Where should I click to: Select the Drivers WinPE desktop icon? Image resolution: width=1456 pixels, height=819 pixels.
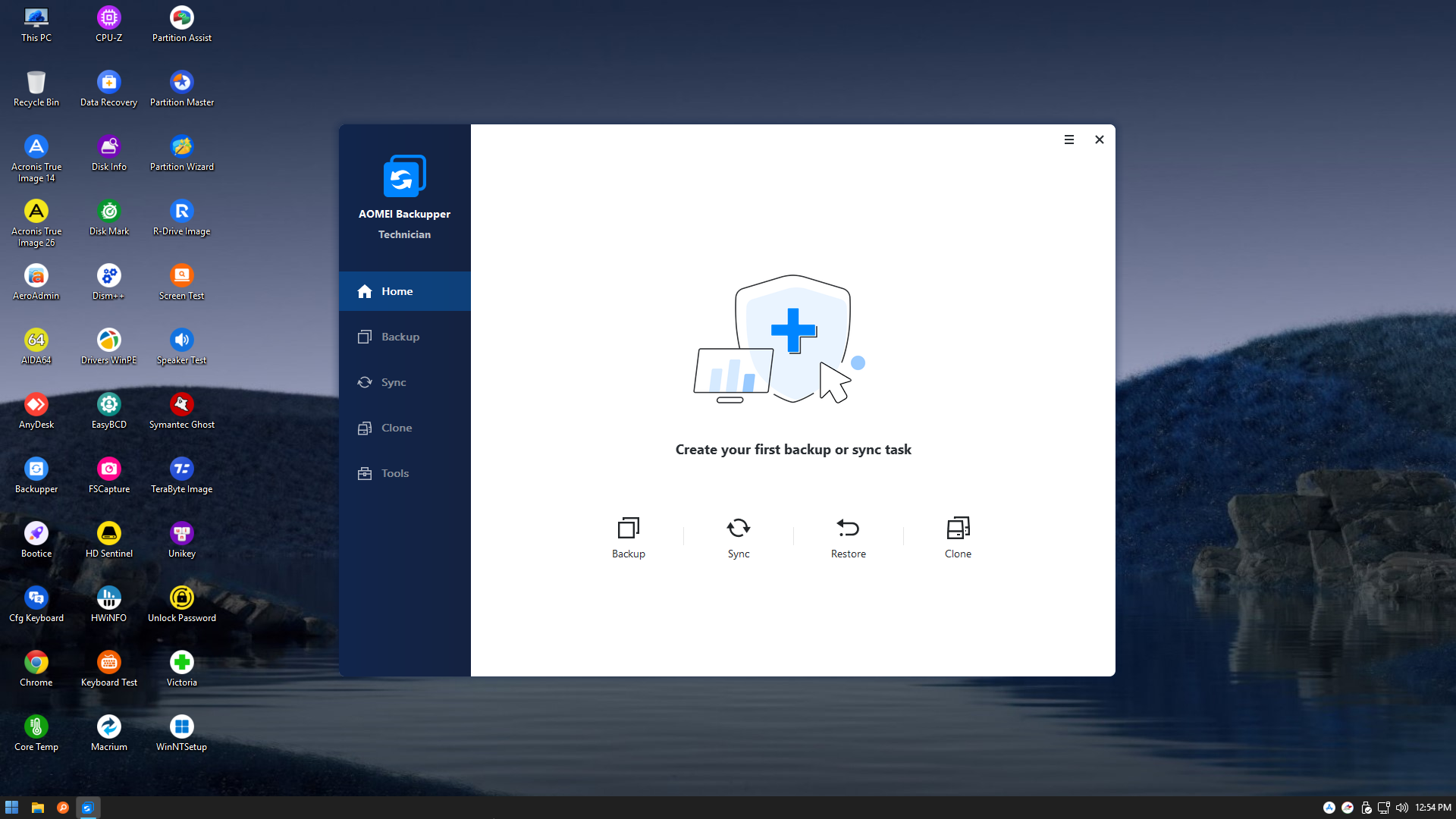109,347
